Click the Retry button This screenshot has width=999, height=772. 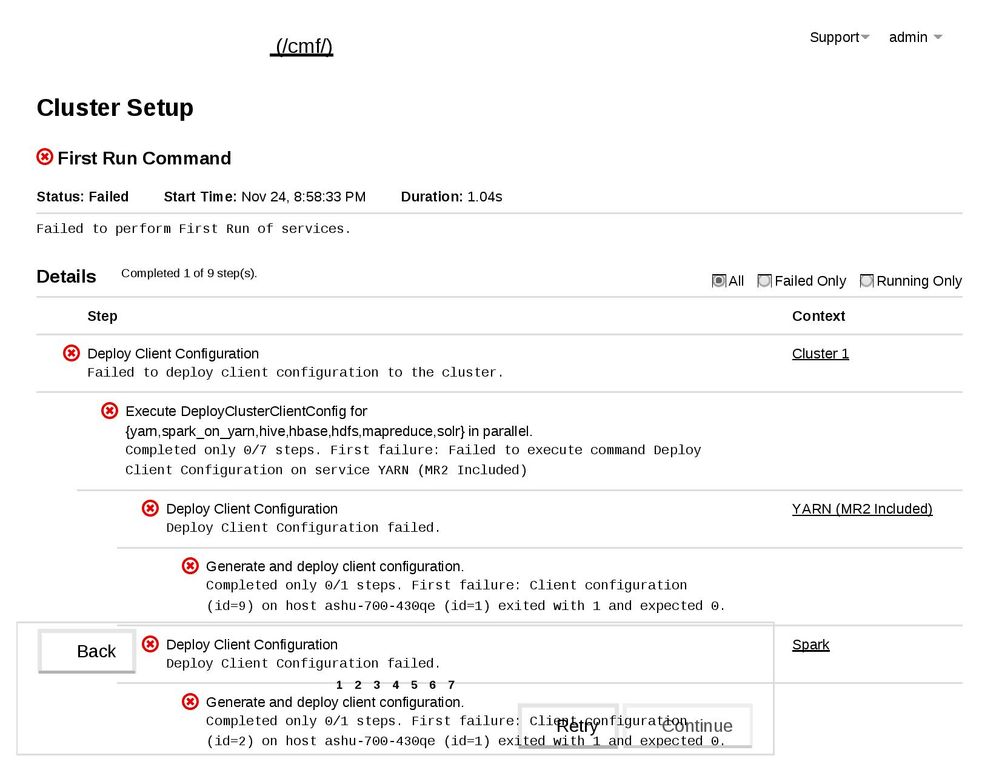pyautogui.click(x=568, y=725)
